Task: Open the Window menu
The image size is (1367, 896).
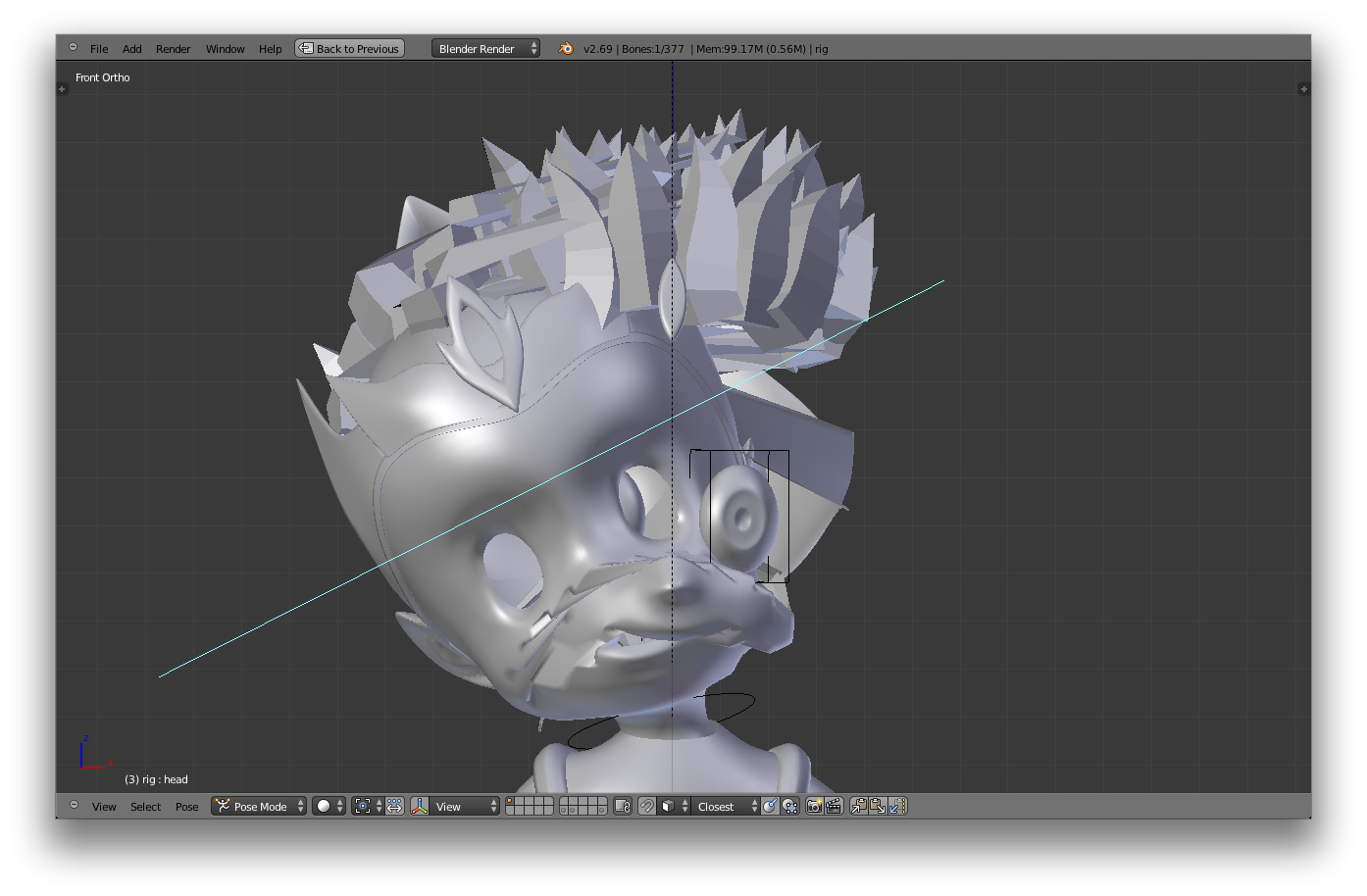Action: pos(226,49)
